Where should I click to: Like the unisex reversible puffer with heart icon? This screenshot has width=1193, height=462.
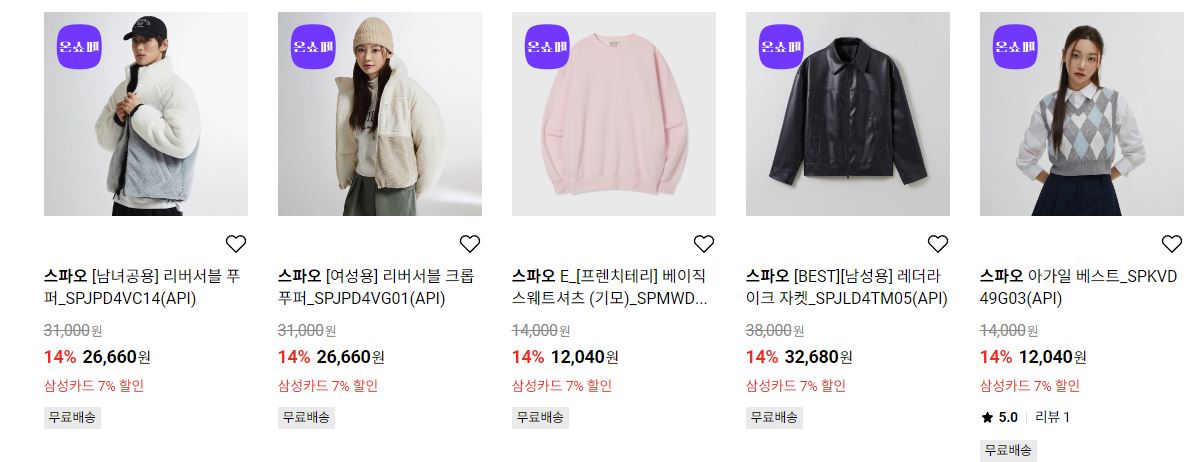click(236, 244)
